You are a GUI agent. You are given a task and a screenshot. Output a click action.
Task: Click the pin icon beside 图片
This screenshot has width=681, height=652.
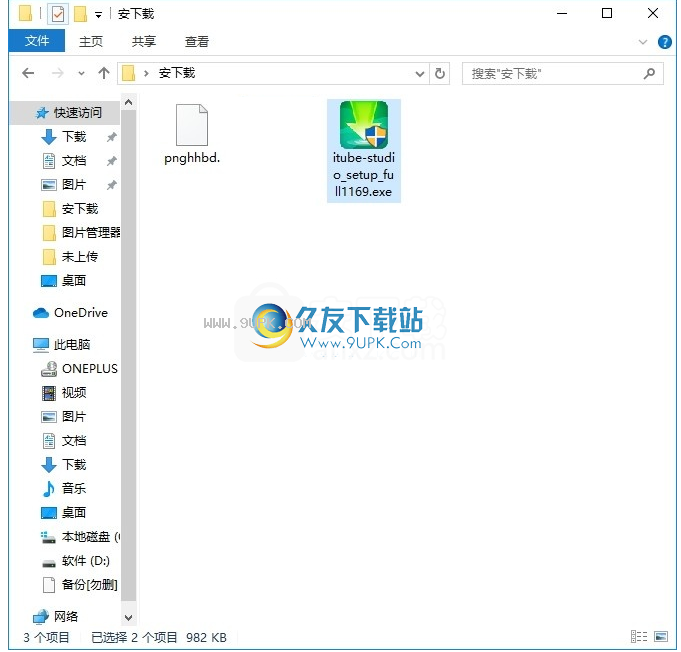[112, 185]
